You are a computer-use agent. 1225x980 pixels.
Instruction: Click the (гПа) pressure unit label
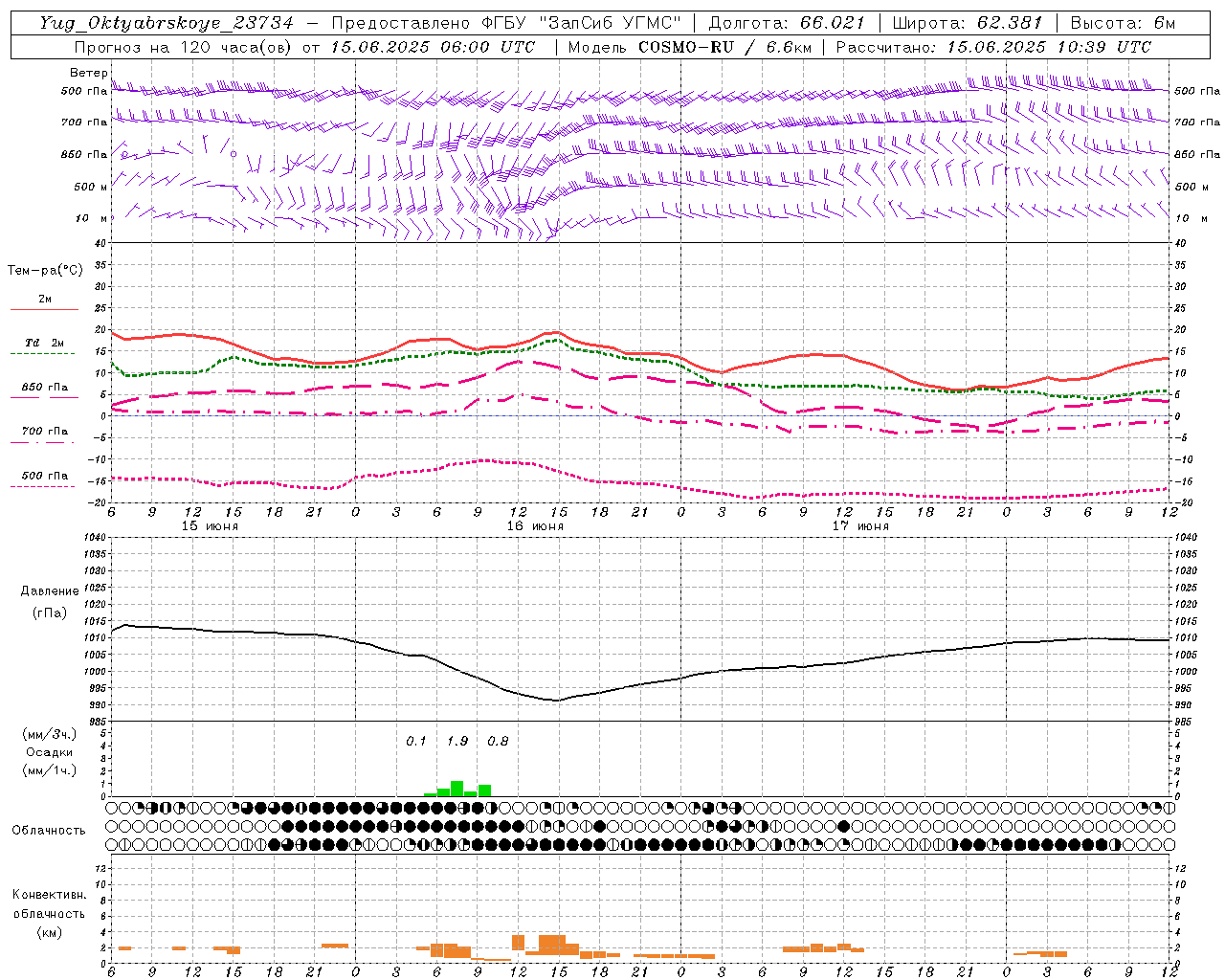(x=50, y=613)
